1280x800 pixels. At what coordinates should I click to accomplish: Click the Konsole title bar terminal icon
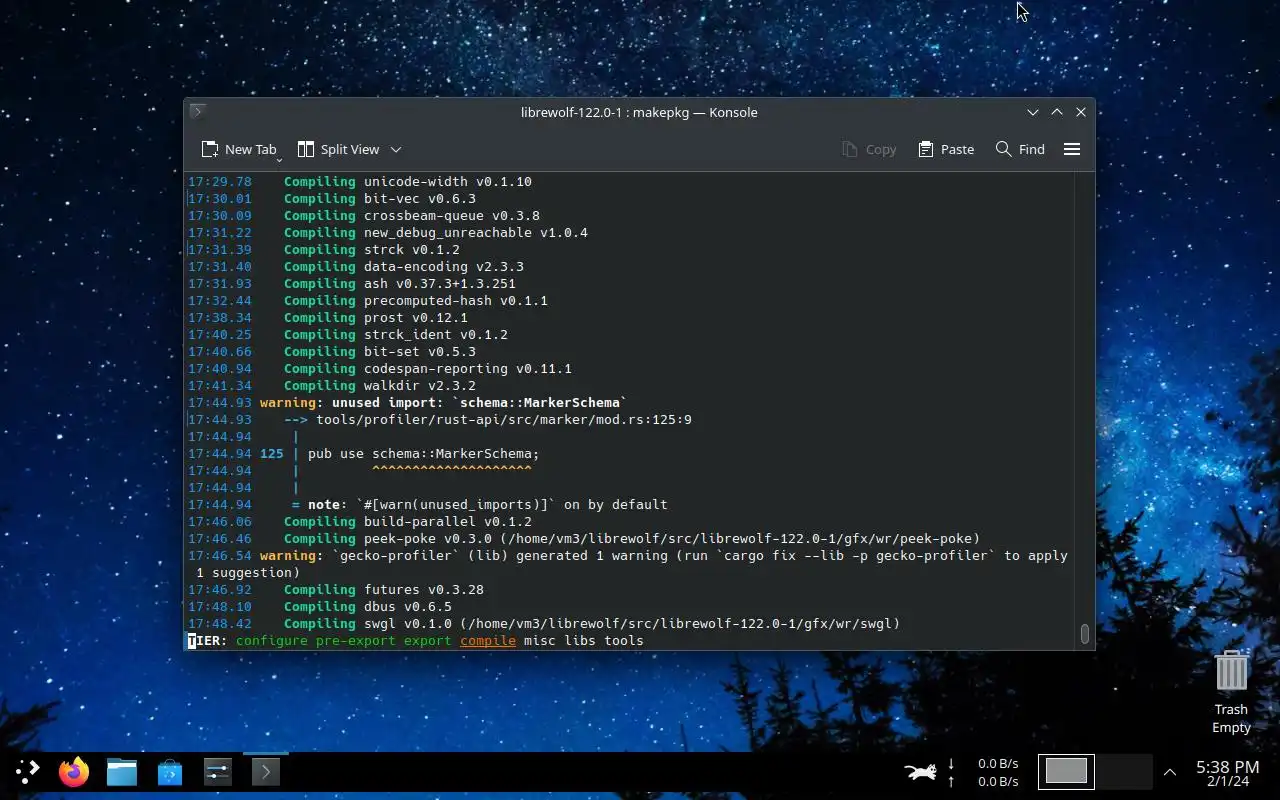197,111
